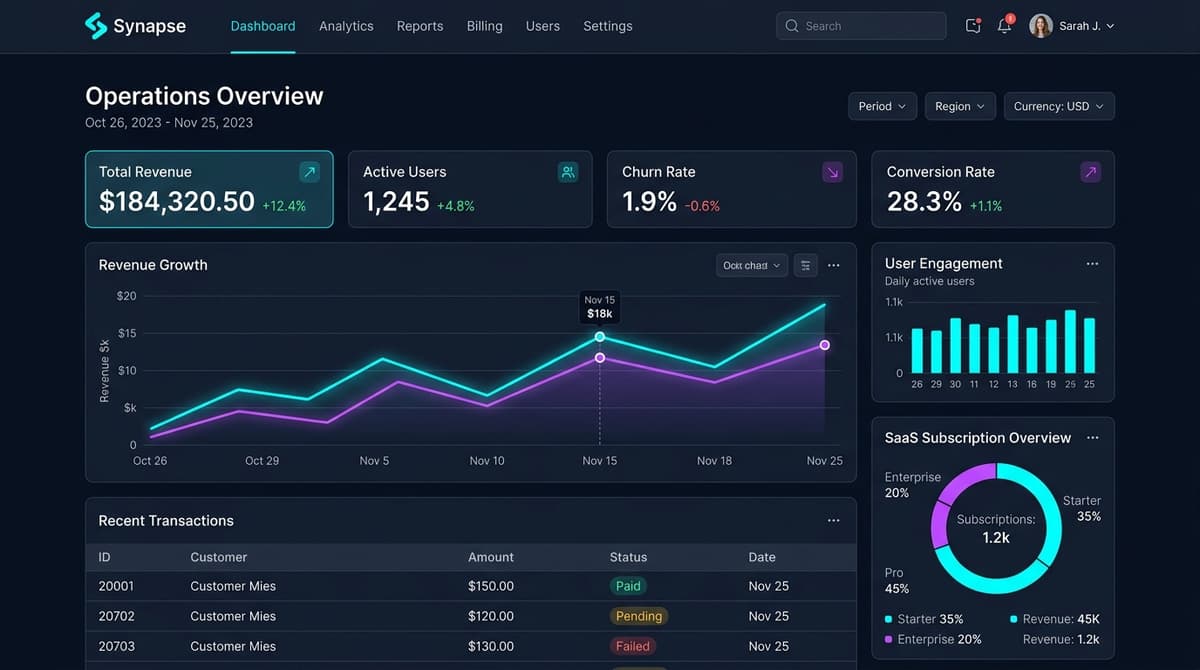This screenshot has height=670, width=1200.
Task: Click the Nov 25 purple data point
Action: pos(825,345)
